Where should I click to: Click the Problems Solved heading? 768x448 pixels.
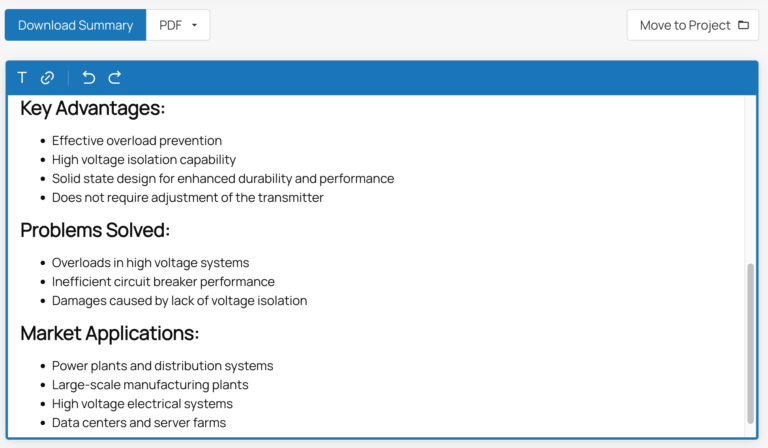click(x=95, y=230)
